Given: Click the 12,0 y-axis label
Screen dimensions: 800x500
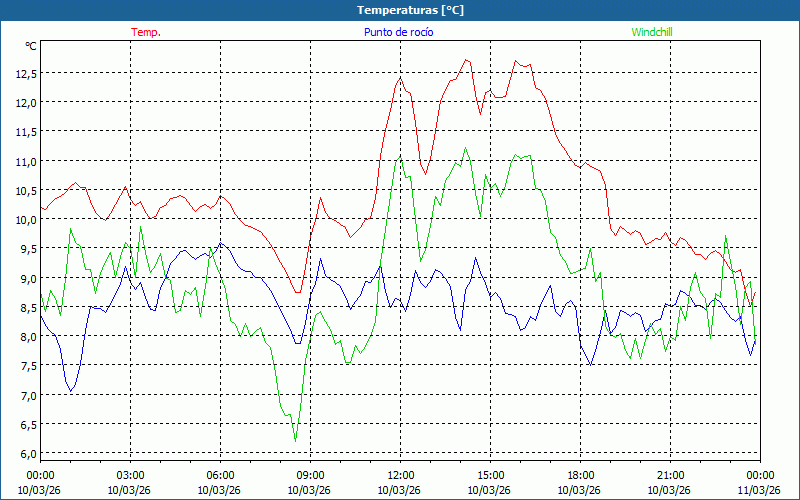Looking at the screenshot, I should pyautogui.click(x=25, y=102).
